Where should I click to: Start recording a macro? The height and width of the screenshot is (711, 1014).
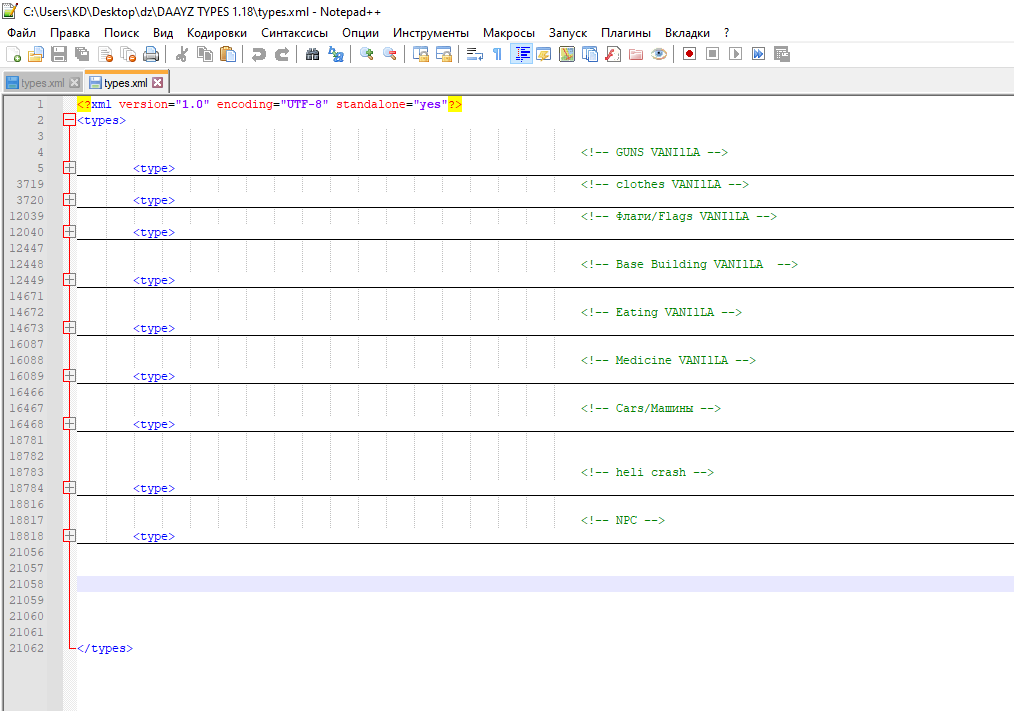click(x=689, y=54)
